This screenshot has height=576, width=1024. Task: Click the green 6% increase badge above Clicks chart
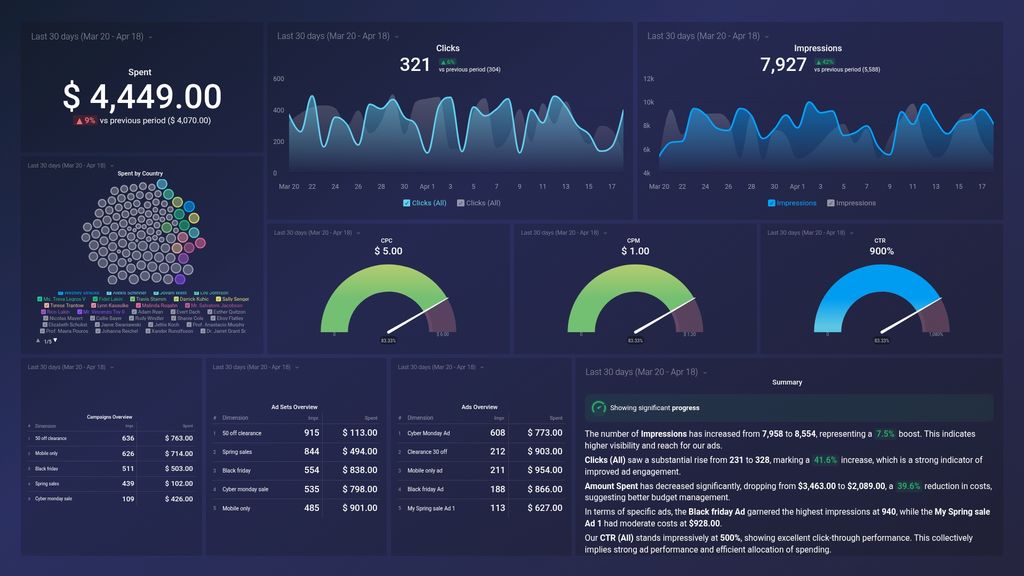pos(450,60)
